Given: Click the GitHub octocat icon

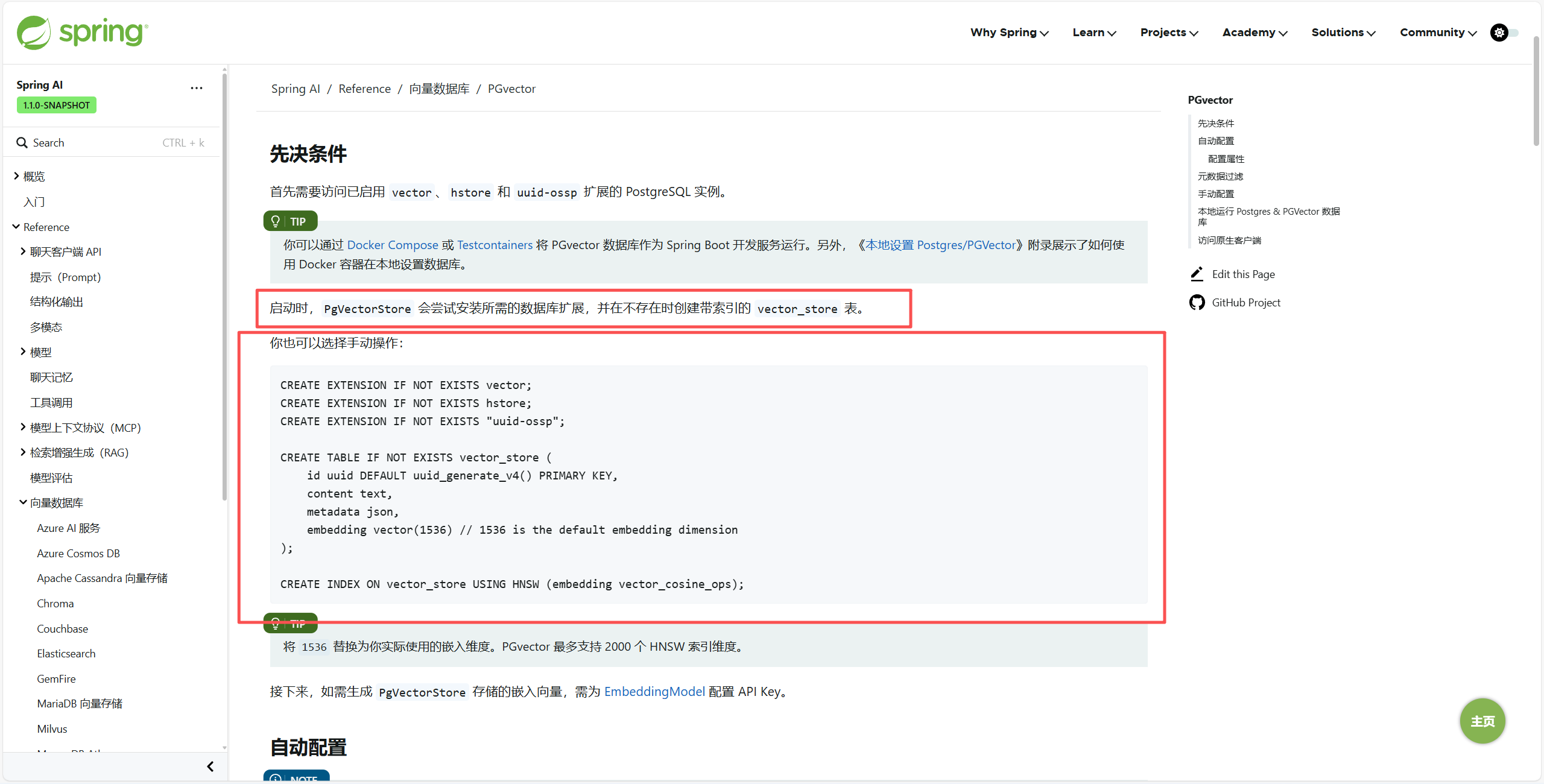Looking at the screenshot, I should 1197,303.
